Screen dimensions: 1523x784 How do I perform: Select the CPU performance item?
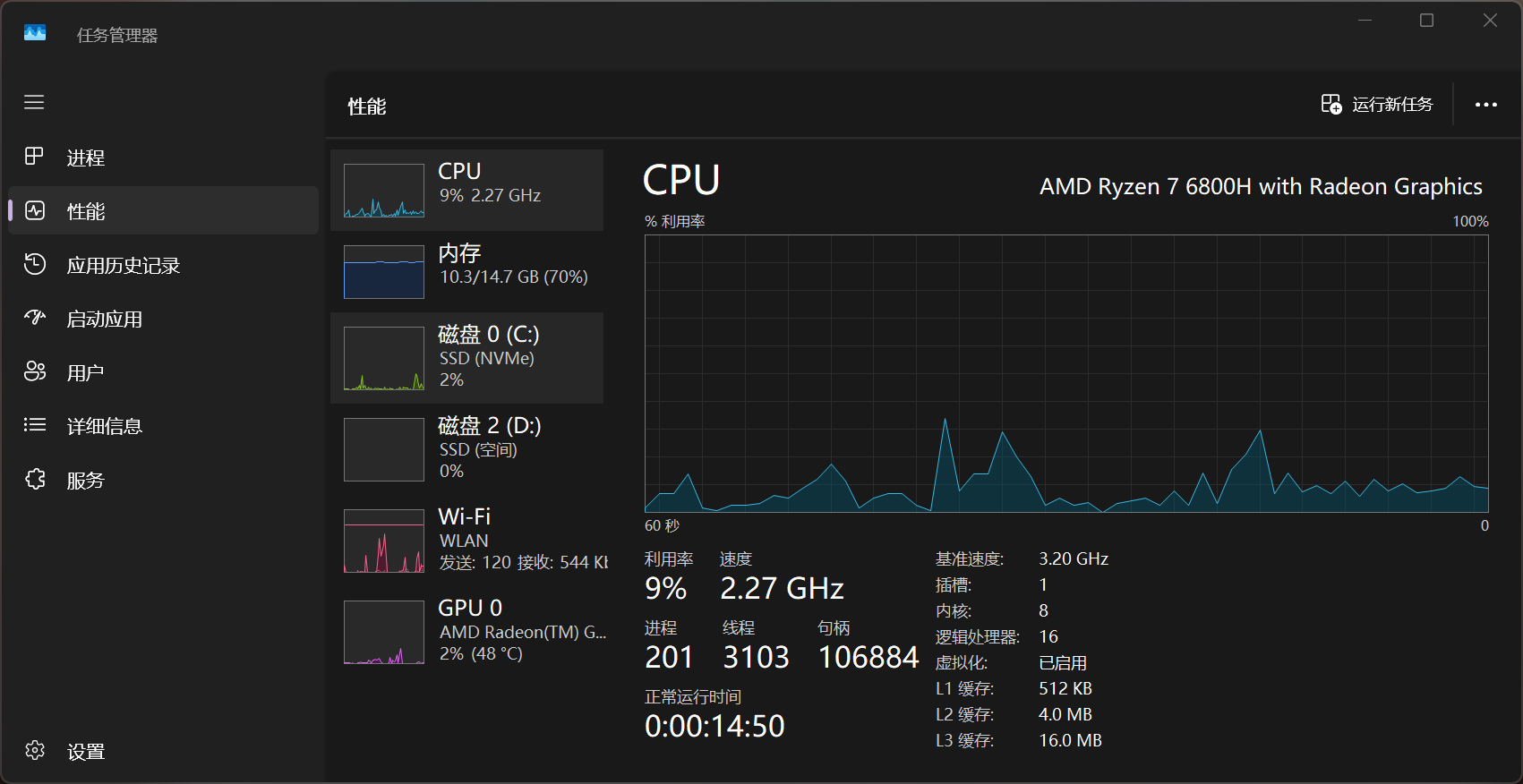[466, 190]
